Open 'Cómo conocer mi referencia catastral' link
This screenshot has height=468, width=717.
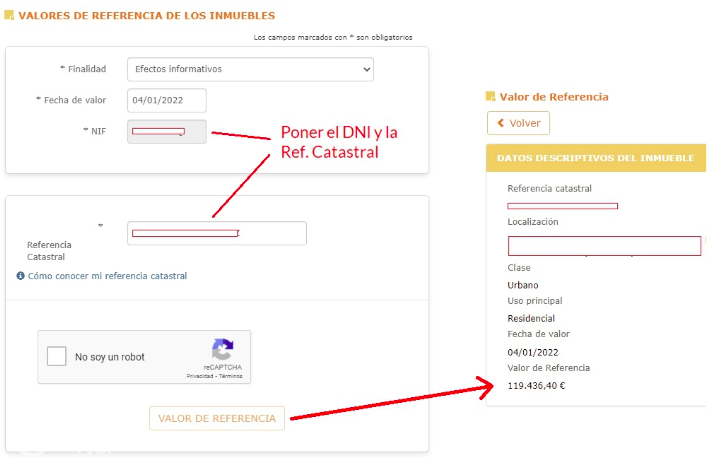click(107, 276)
